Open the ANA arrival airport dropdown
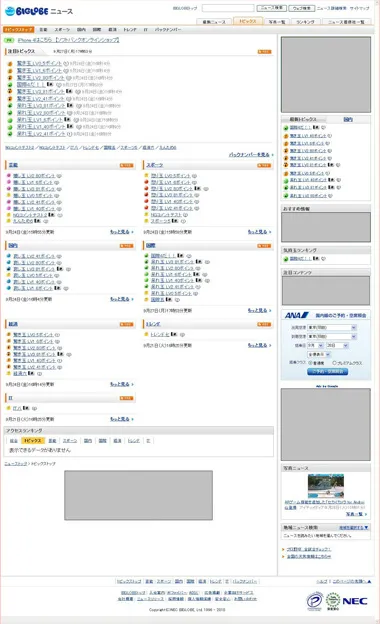The width and height of the screenshot is (380, 624). click(332, 337)
